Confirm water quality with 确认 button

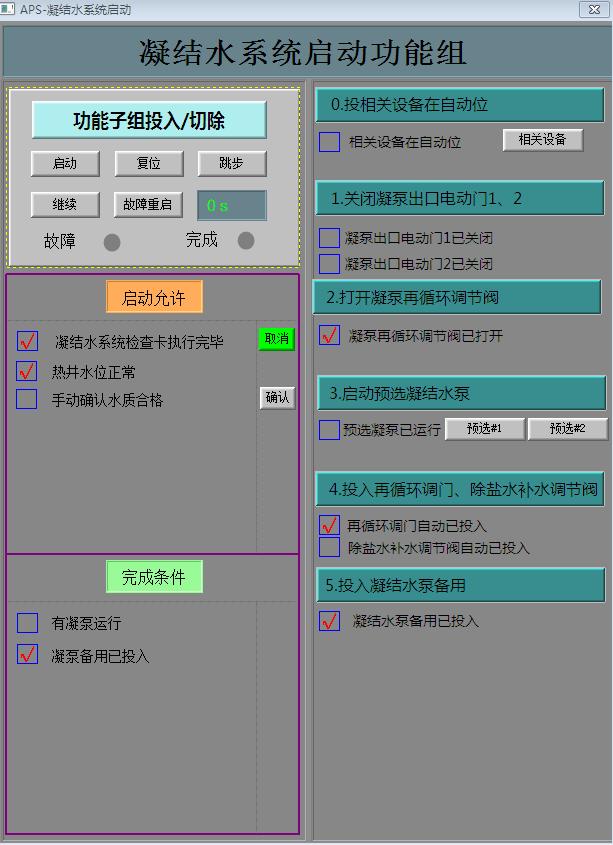pos(277,398)
